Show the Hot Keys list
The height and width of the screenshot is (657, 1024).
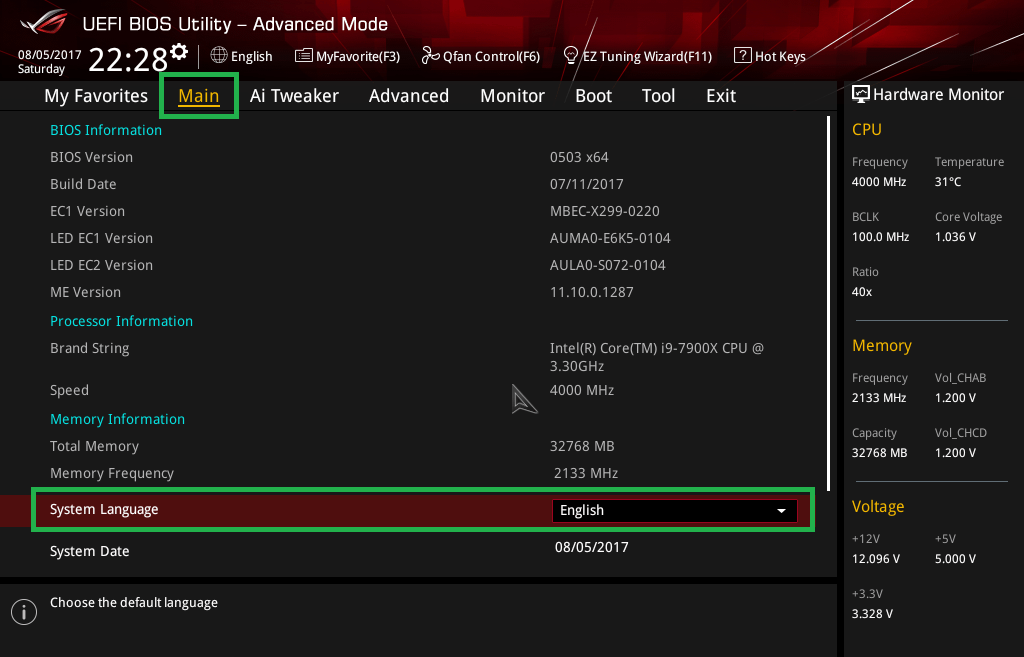pos(770,56)
